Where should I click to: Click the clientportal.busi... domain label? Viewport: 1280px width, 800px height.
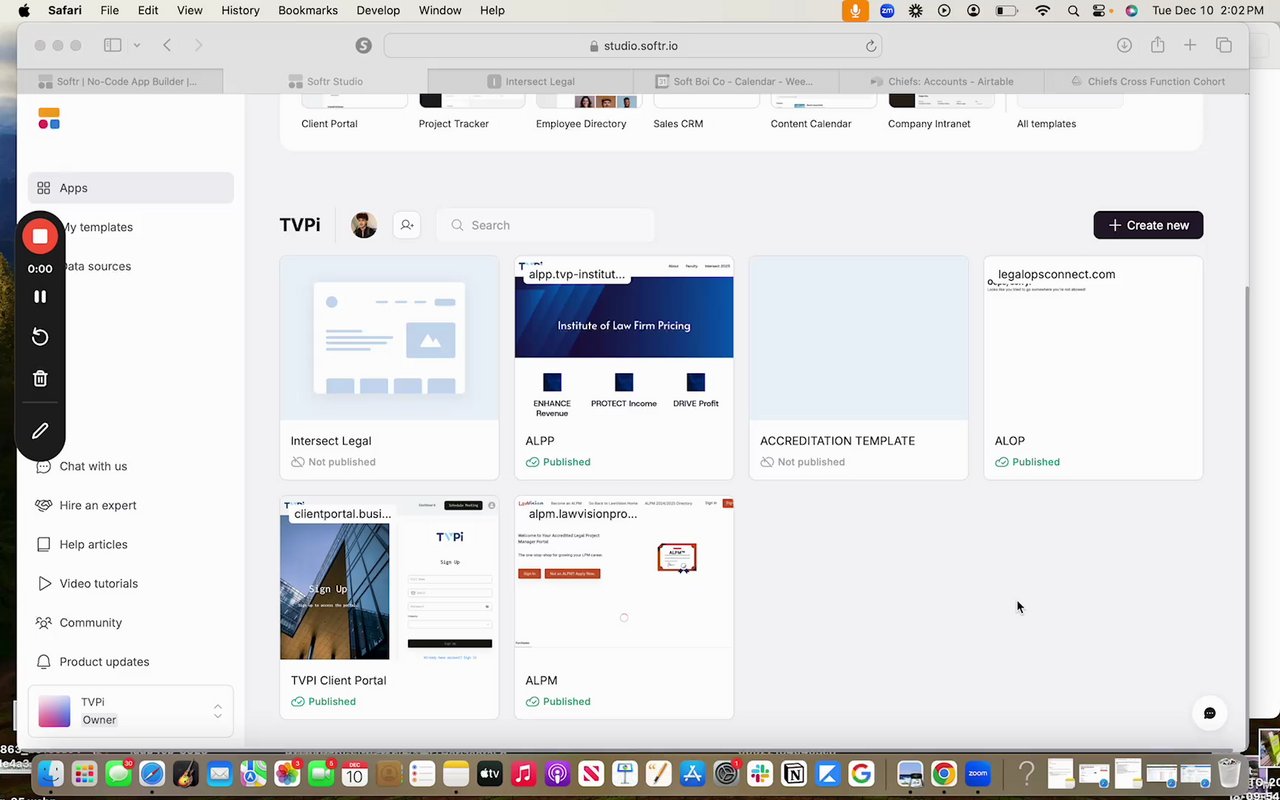(342, 514)
